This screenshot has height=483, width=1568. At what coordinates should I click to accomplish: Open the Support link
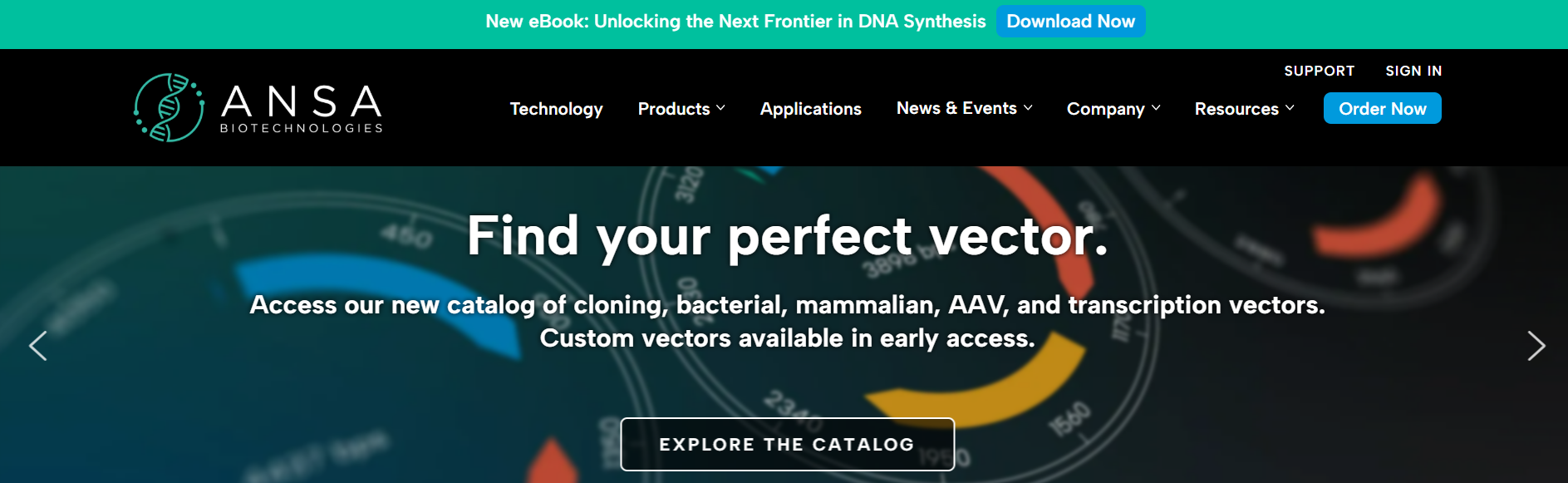click(x=1319, y=71)
